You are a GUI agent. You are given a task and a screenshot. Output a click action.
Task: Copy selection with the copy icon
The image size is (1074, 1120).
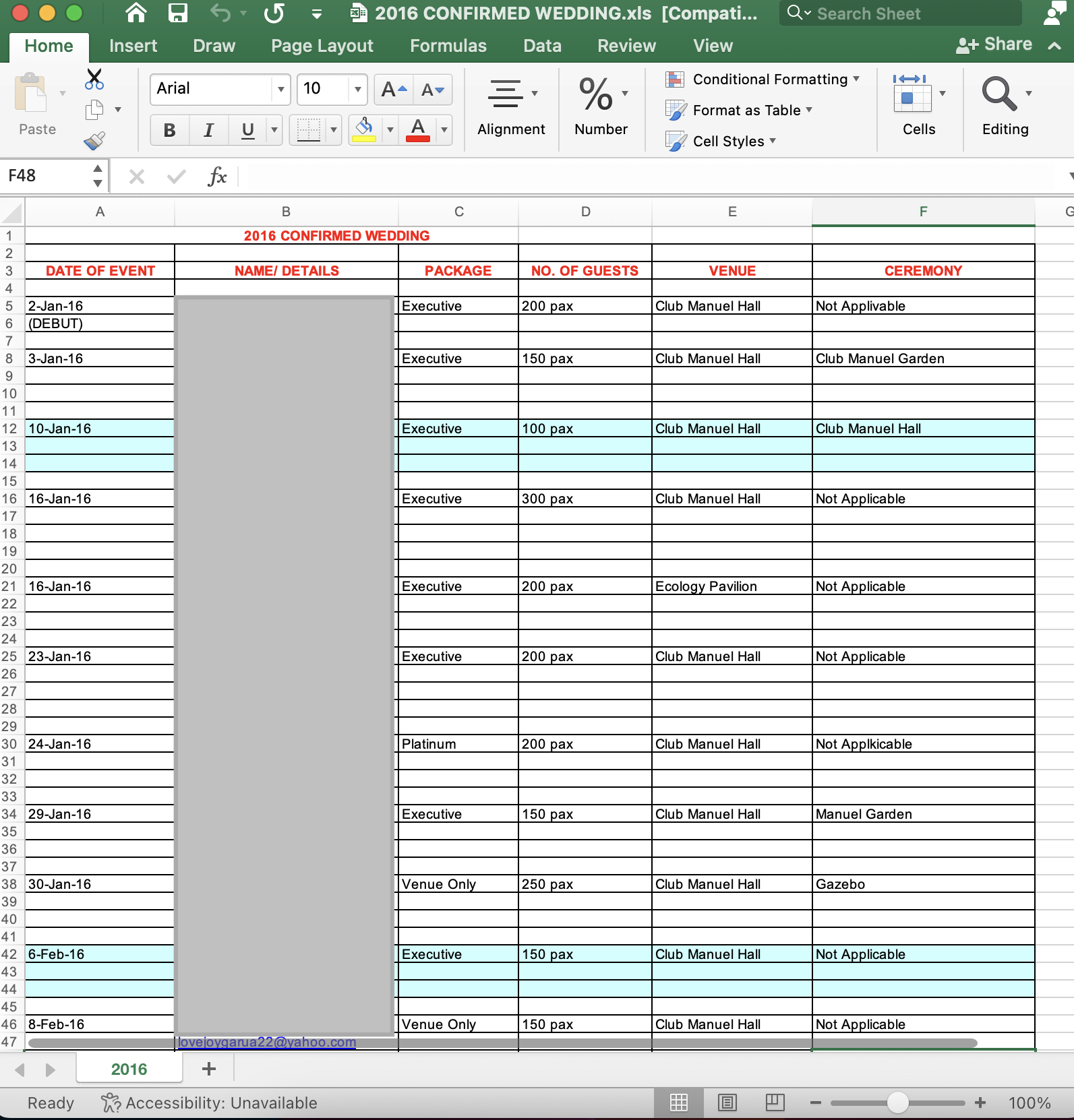click(94, 110)
